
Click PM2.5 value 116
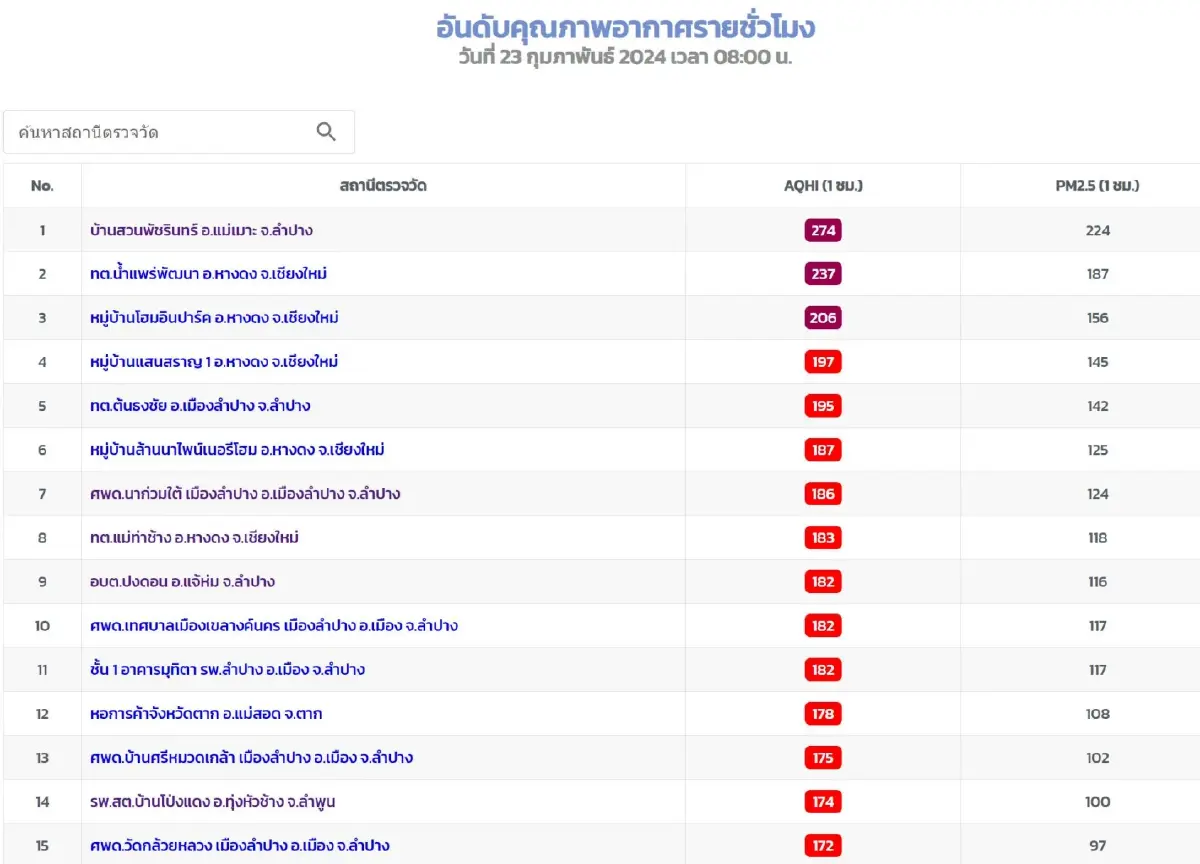pyautogui.click(x=1098, y=582)
